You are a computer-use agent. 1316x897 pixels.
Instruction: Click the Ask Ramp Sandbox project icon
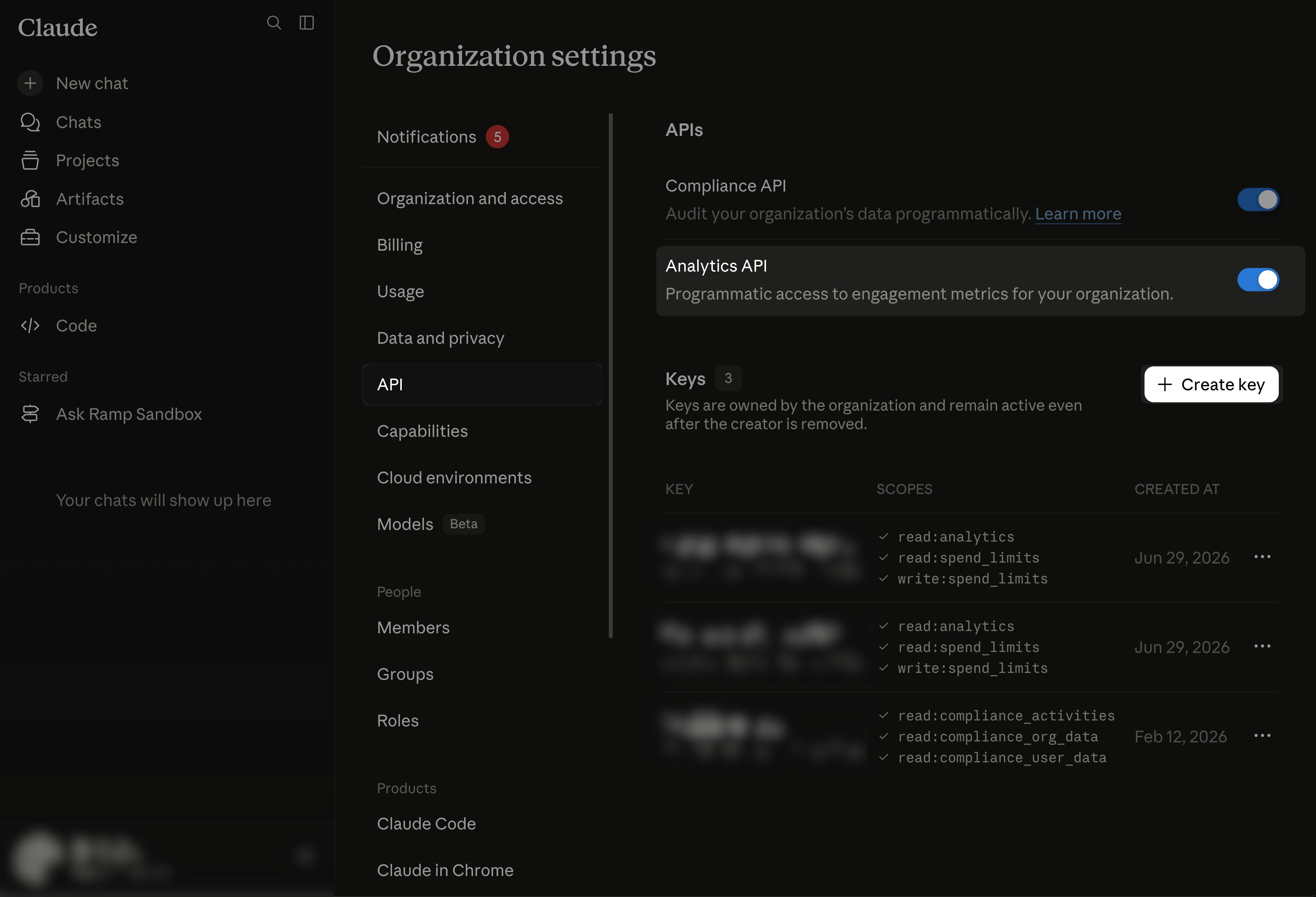click(30, 414)
